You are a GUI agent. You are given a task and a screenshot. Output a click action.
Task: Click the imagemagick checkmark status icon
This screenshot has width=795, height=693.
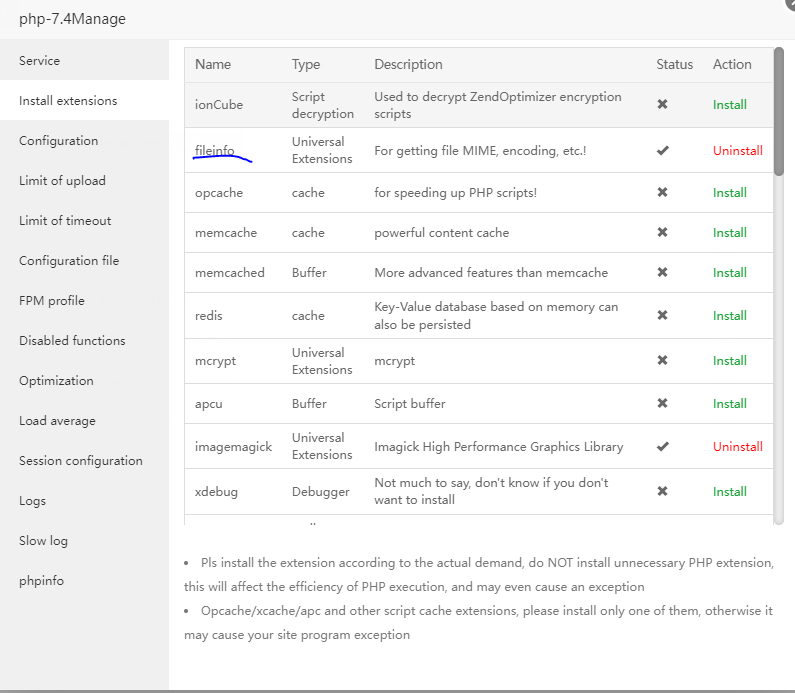[x=662, y=446]
